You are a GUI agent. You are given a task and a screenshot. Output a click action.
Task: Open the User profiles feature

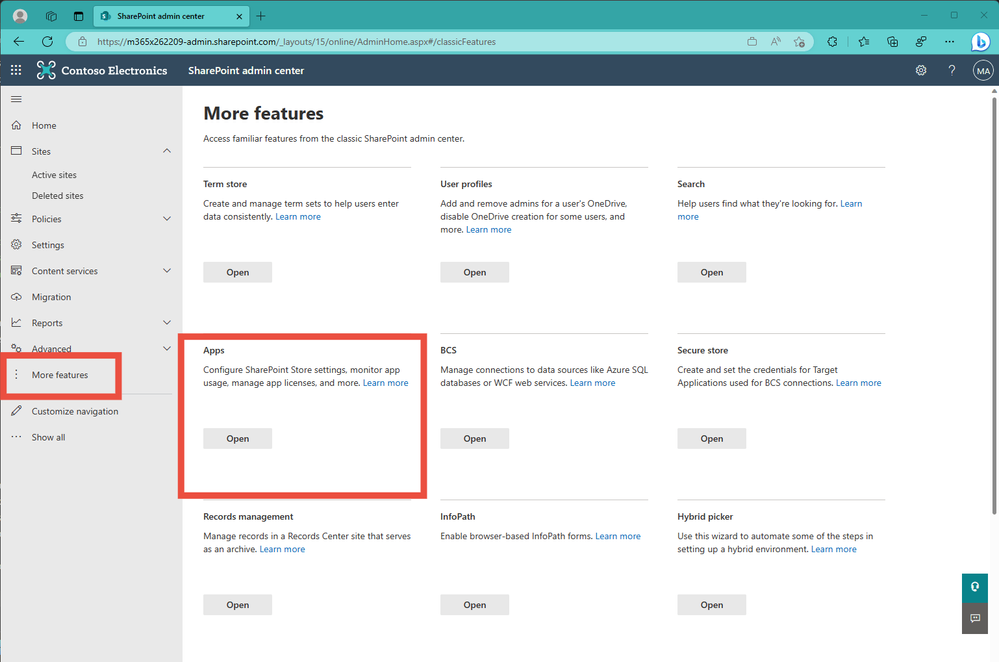(x=475, y=272)
